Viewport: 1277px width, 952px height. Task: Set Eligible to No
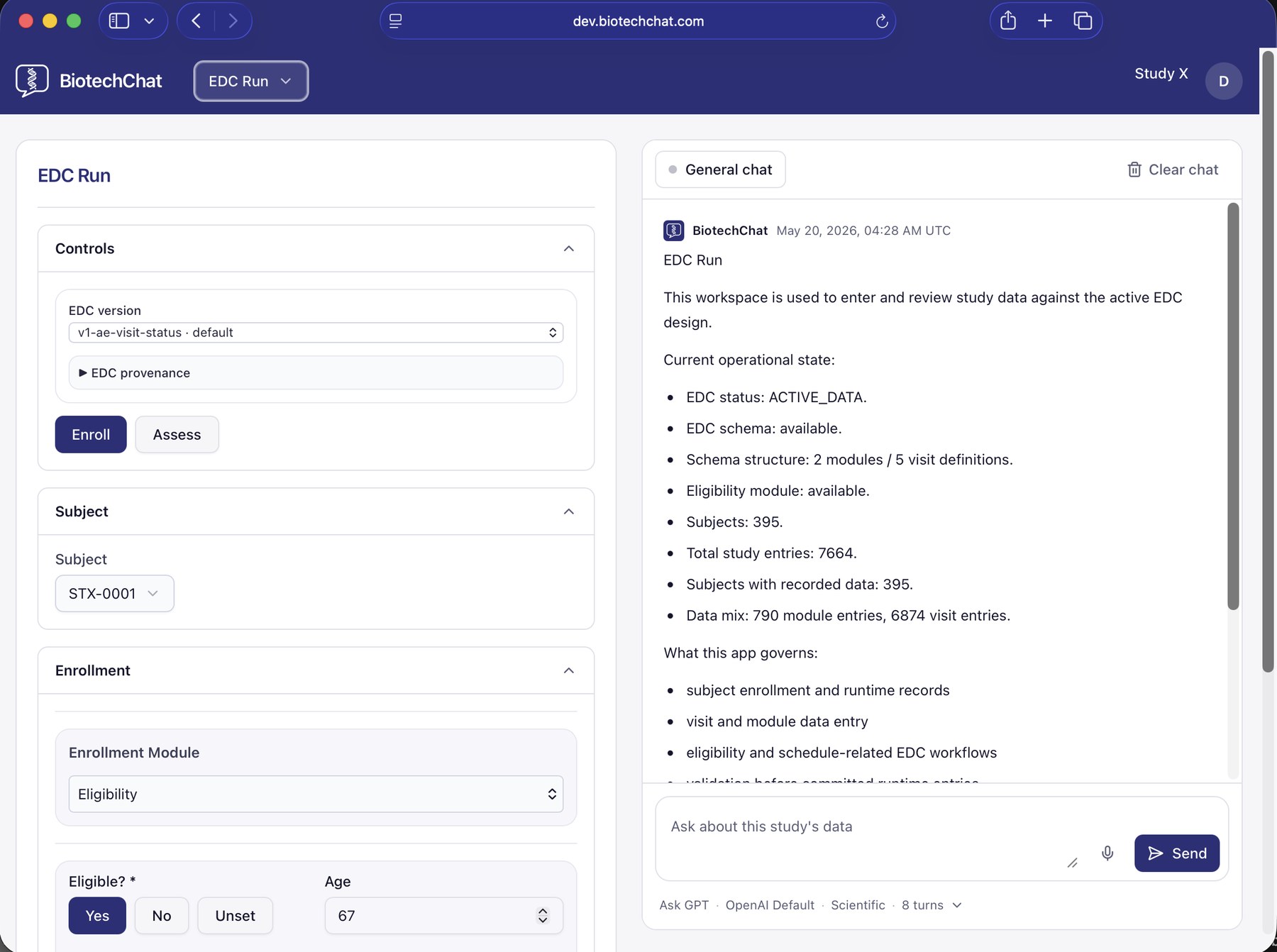click(162, 916)
